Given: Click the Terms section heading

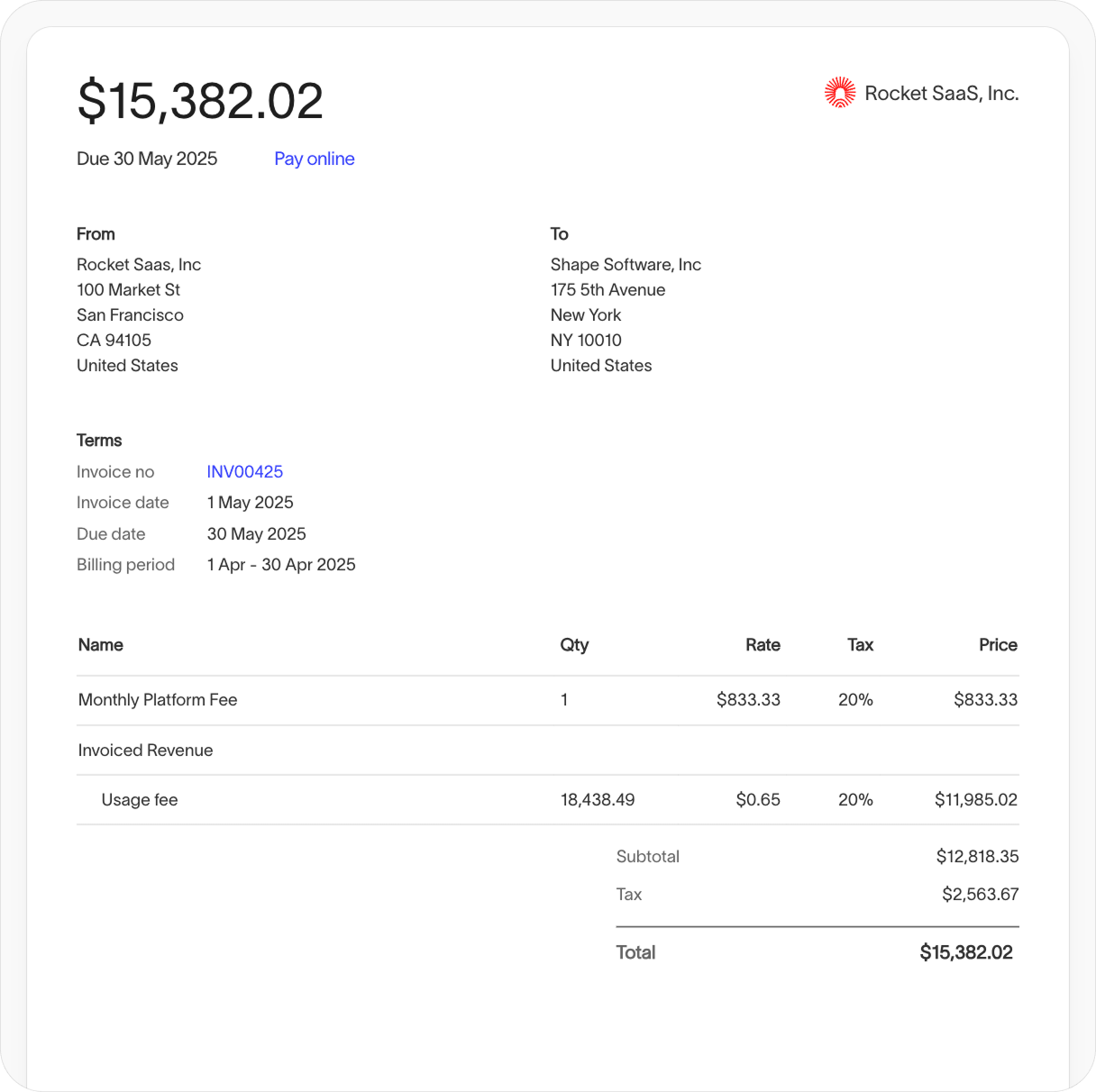Looking at the screenshot, I should point(99,441).
